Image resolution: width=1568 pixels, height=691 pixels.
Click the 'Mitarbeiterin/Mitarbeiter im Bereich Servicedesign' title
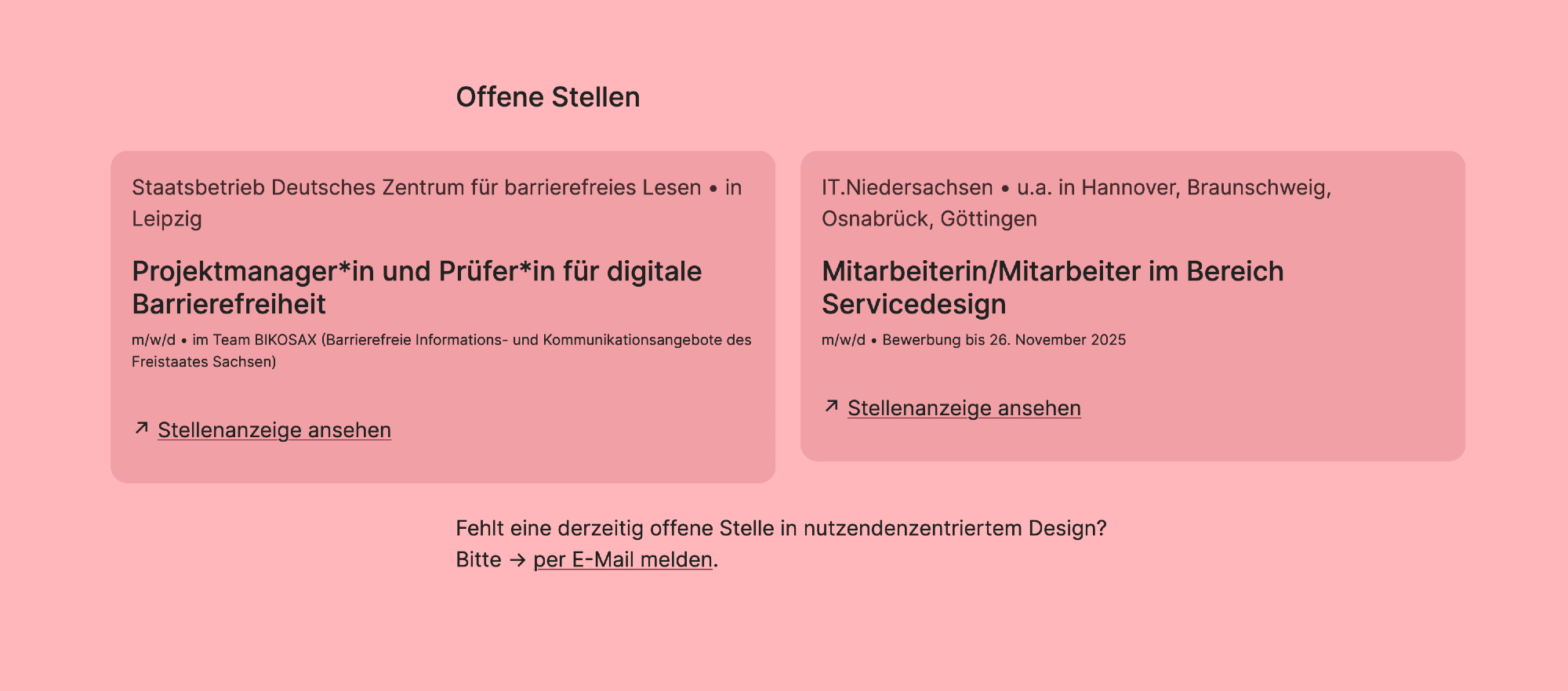coord(1053,288)
